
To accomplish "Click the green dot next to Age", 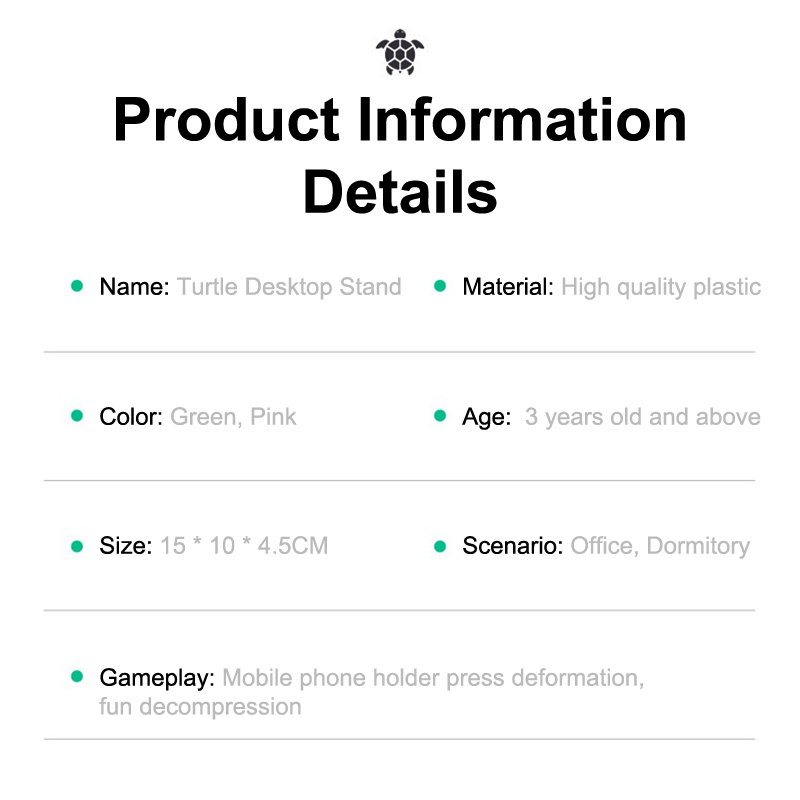I will click(439, 416).
